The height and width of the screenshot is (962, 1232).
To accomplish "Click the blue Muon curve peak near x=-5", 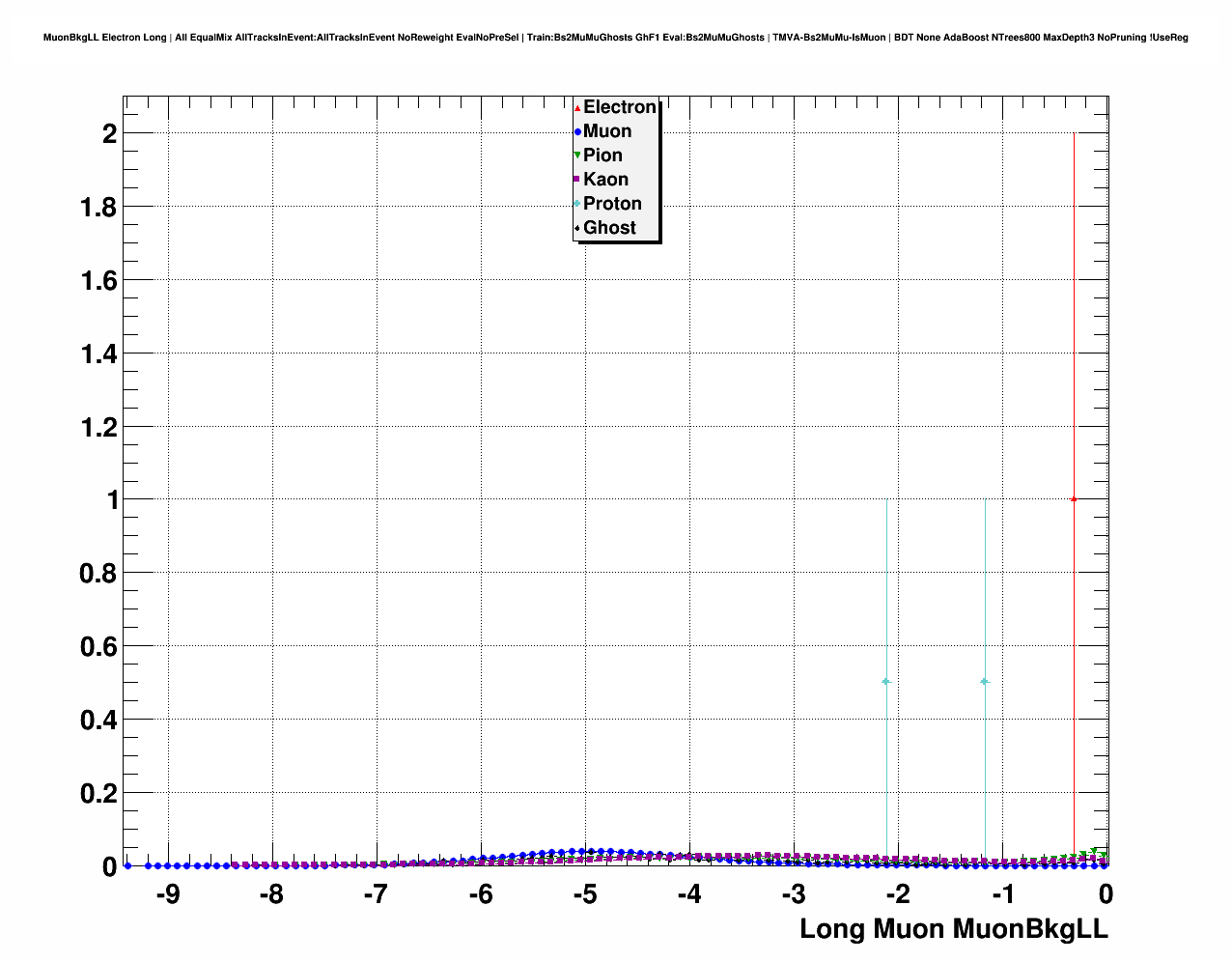I will pos(584,851).
